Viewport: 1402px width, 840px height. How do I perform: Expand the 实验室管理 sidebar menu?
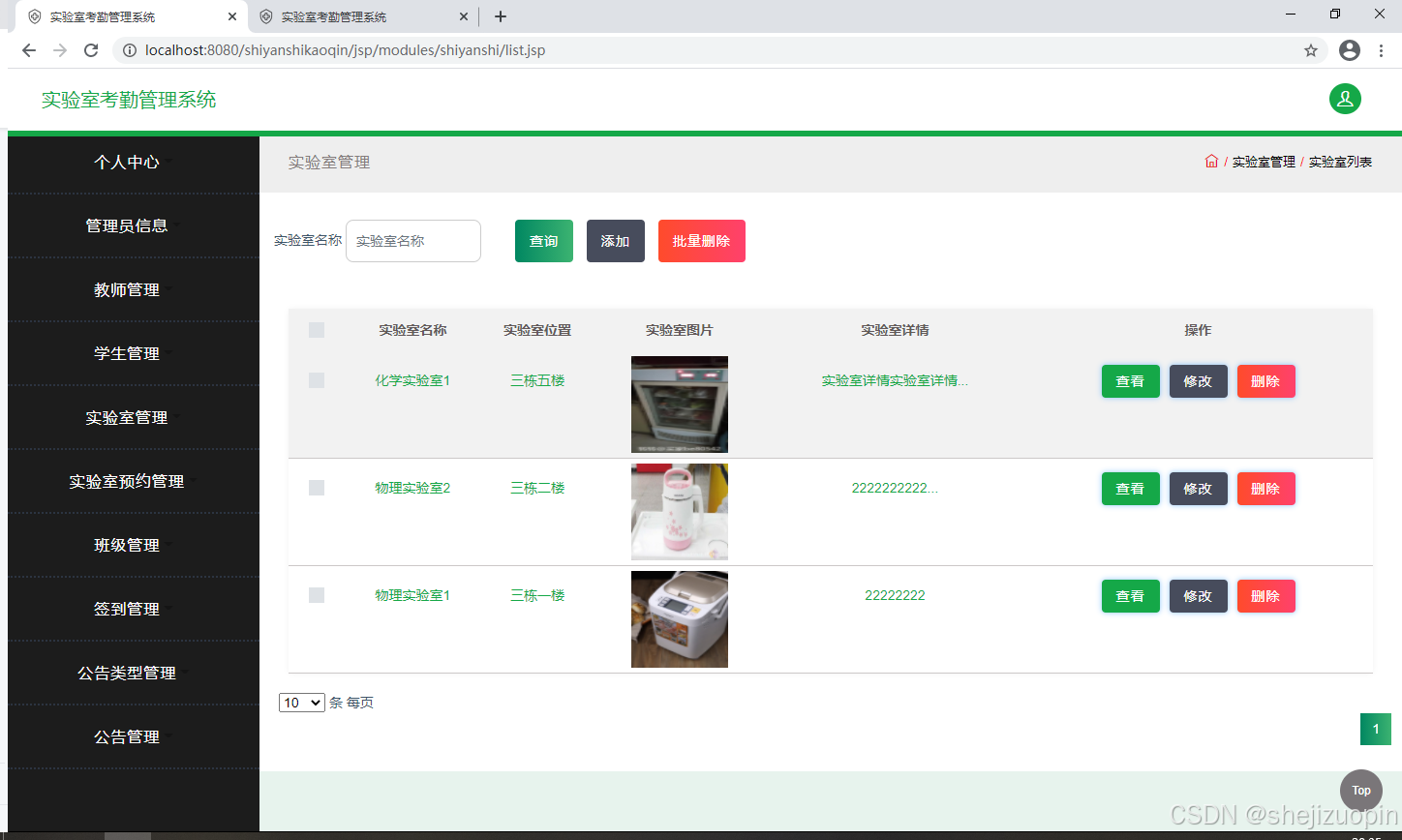pos(127,417)
